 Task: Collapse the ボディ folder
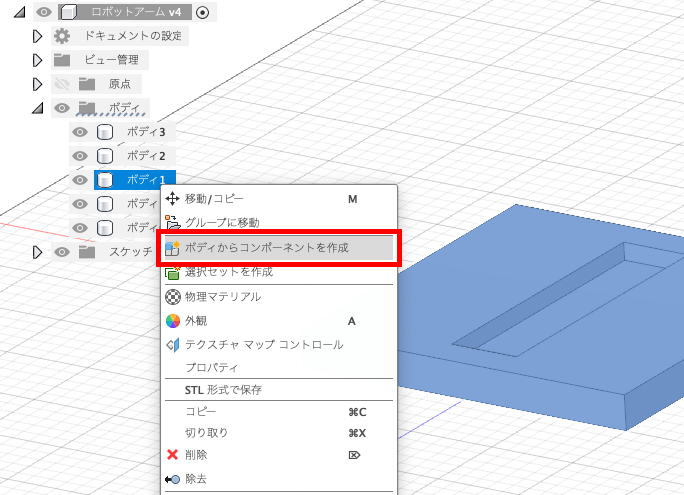[x=38, y=108]
